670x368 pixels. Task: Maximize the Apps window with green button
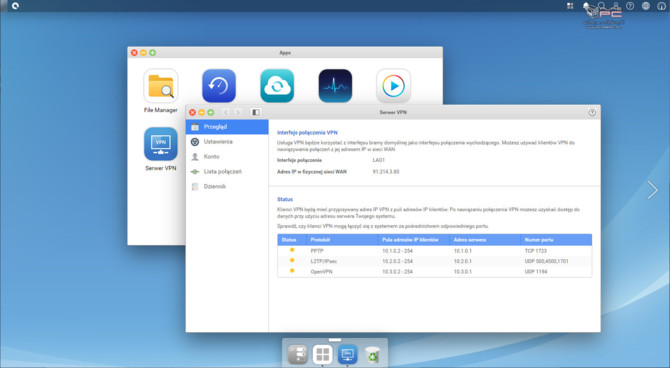pyautogui.click(x=153, y=53)
